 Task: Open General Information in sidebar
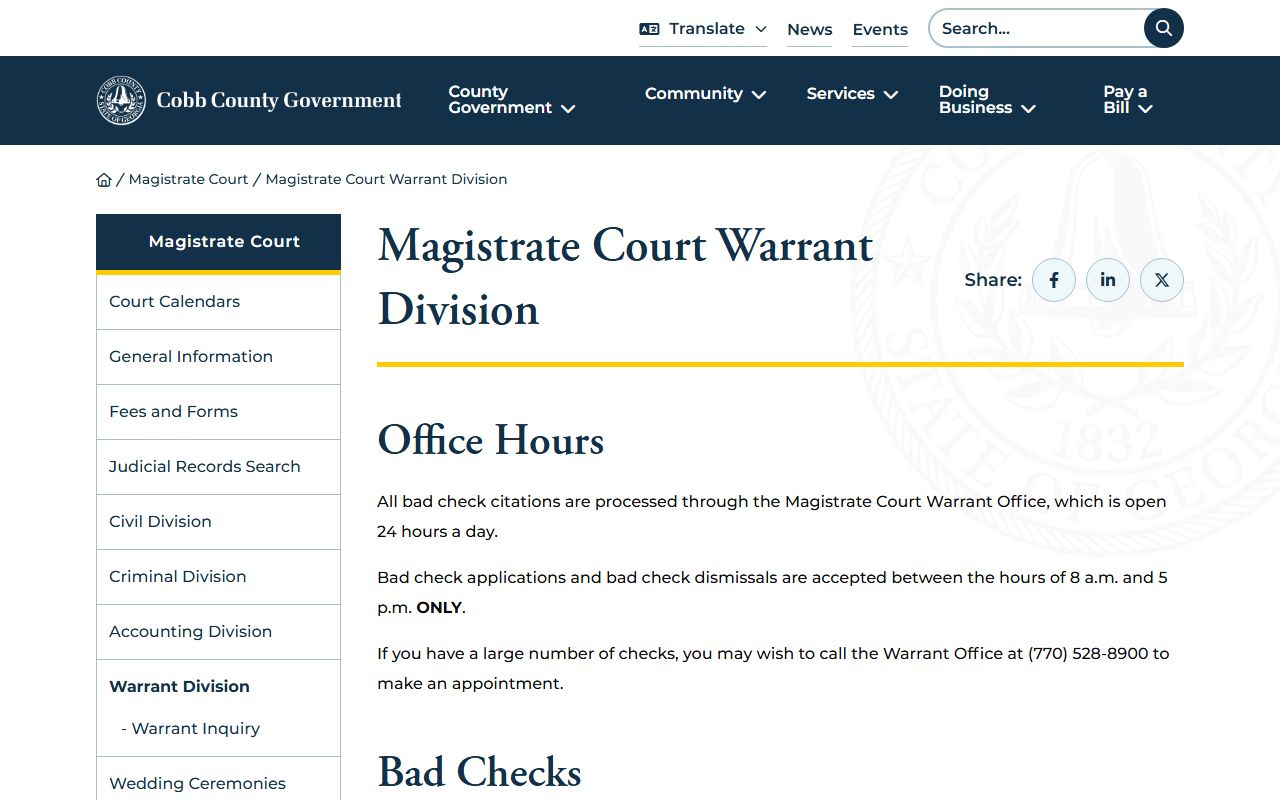click(x=218, y=357)
